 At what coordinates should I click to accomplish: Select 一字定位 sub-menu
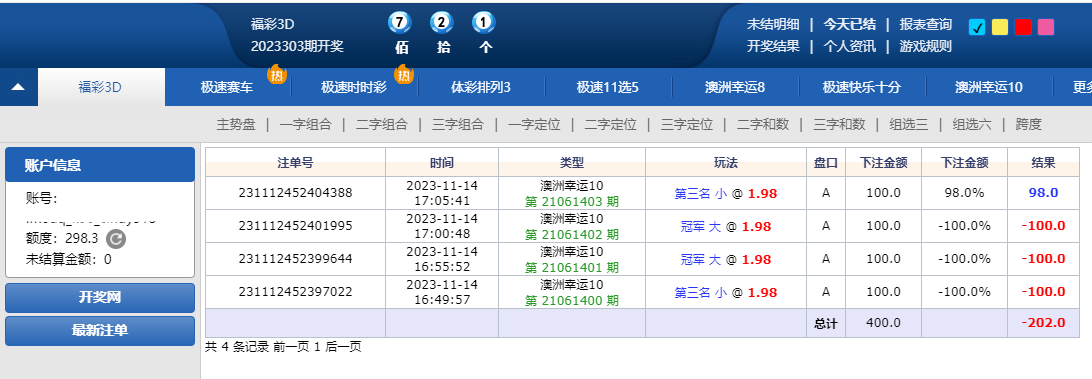534,125
